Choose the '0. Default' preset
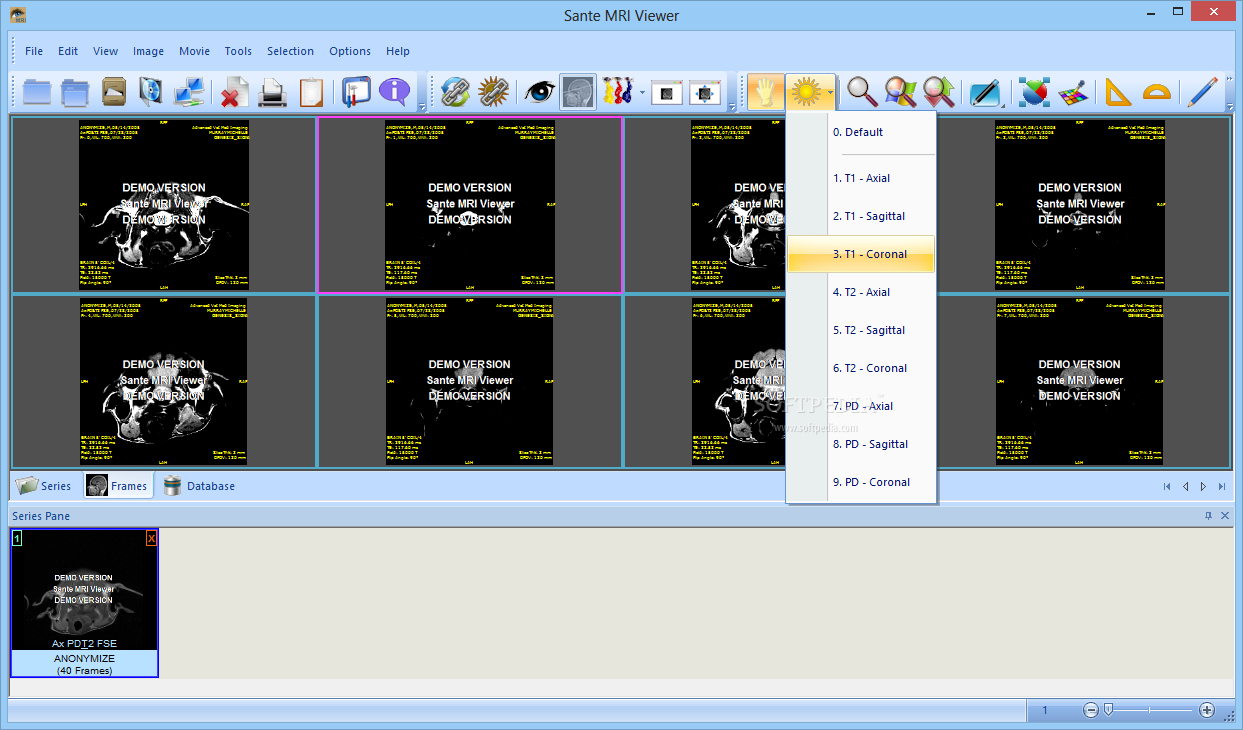1243x730 pixels. click(861, 132)
